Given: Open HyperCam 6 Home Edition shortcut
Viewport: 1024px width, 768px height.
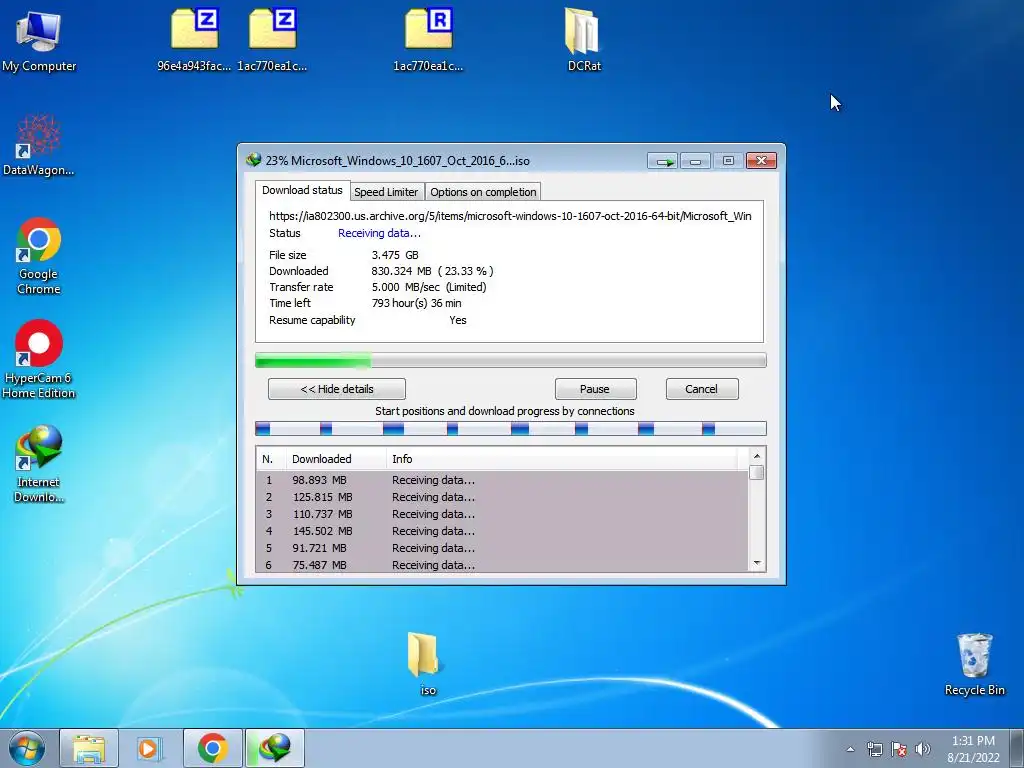Looking at the screenshot, I should tap(38, 359).
